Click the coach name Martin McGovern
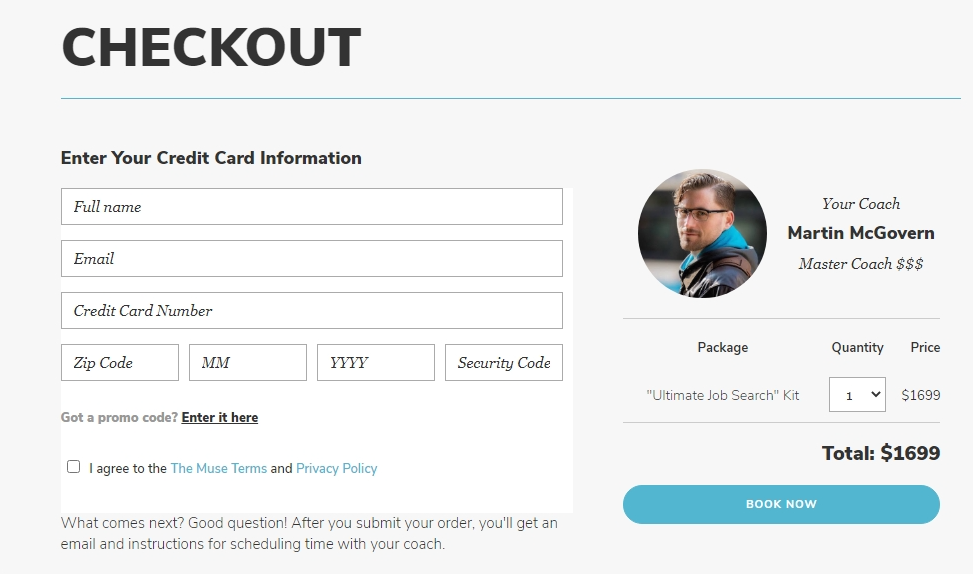Screen dimensions: 973x574 [x=861, y=233]
